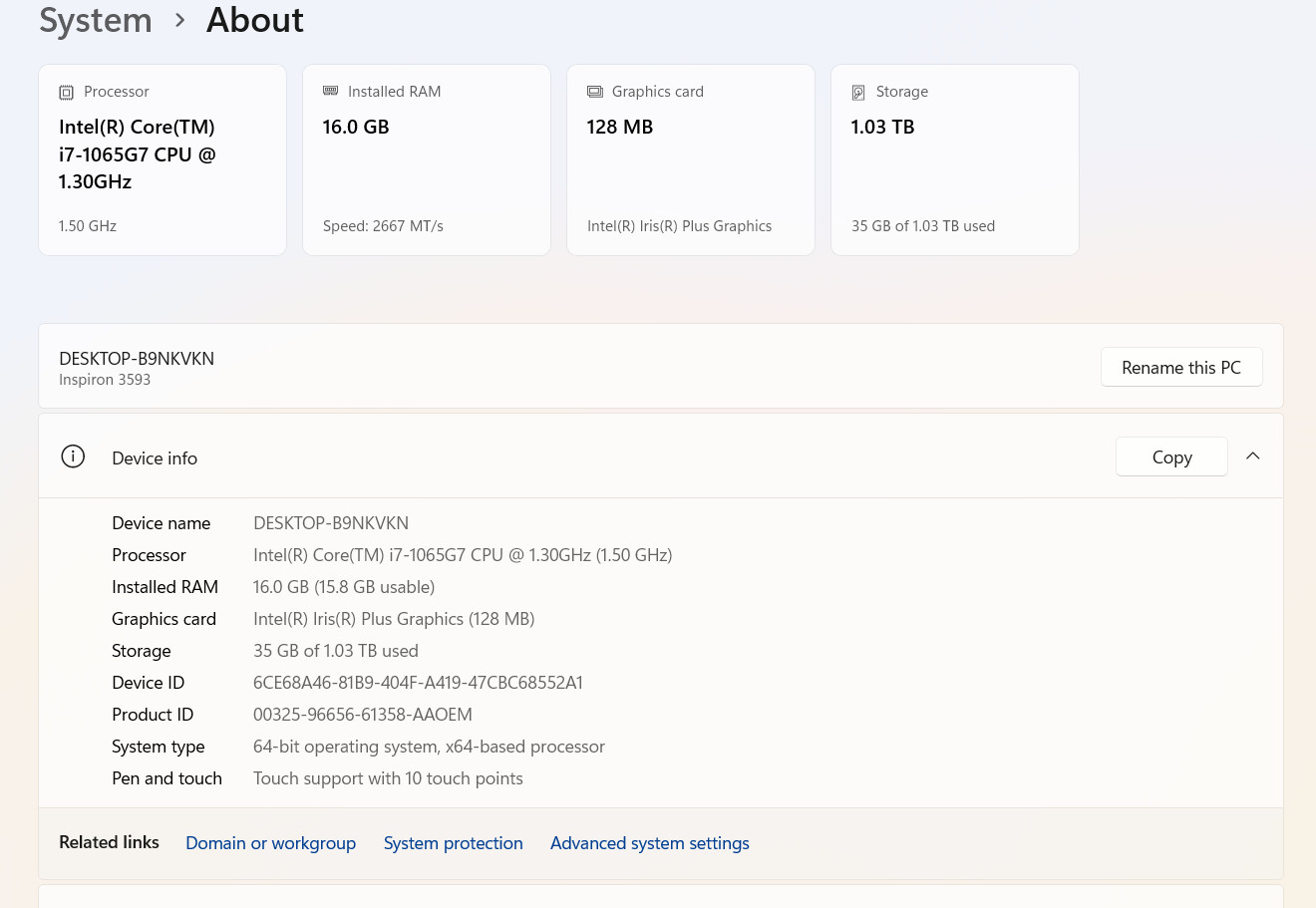Open the Processor info card
The image size is (1316, 908).
[x=163, y=160]
